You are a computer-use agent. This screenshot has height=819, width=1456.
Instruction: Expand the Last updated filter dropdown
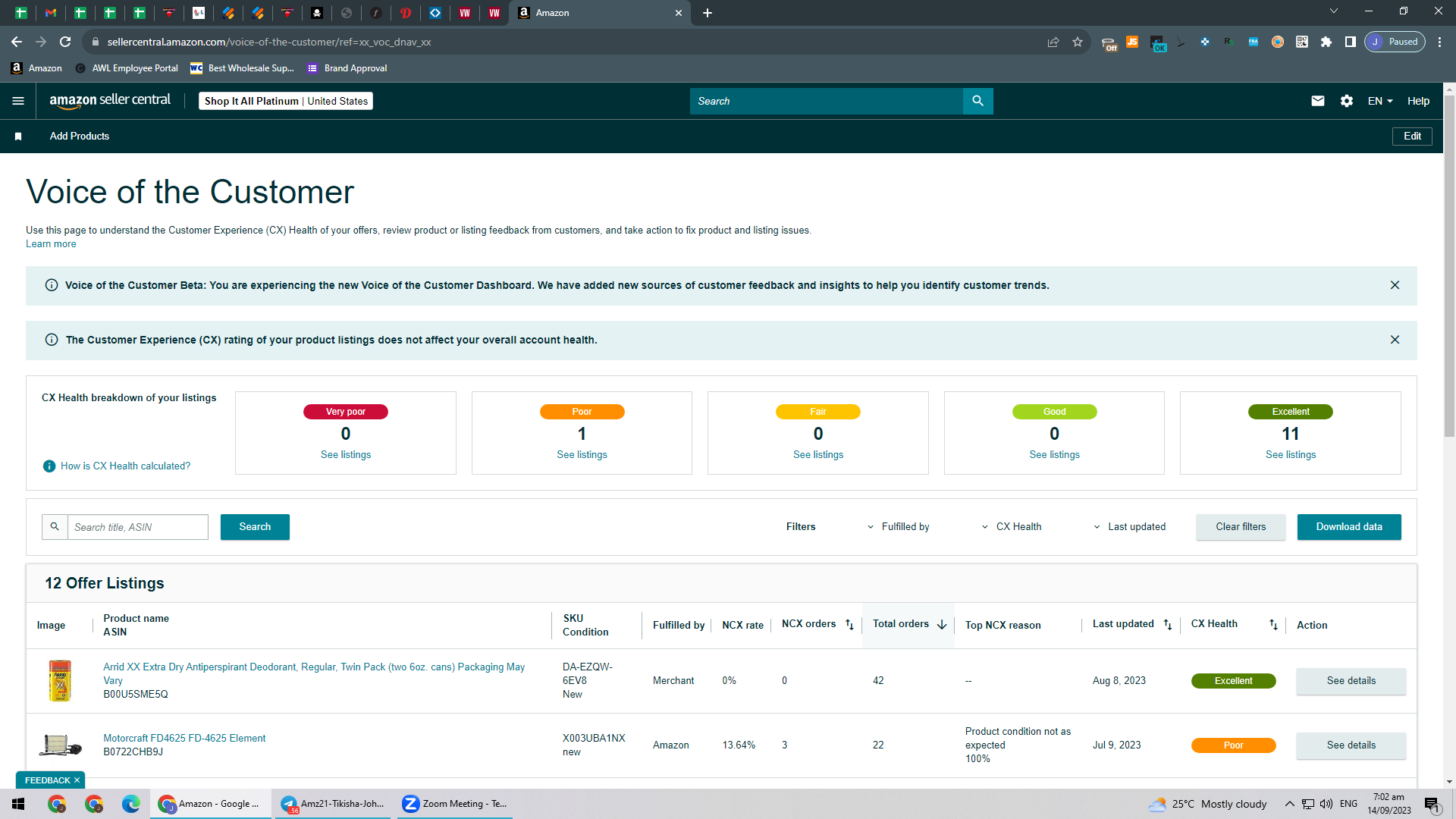pyautogui.click(x=1129, y=527)
